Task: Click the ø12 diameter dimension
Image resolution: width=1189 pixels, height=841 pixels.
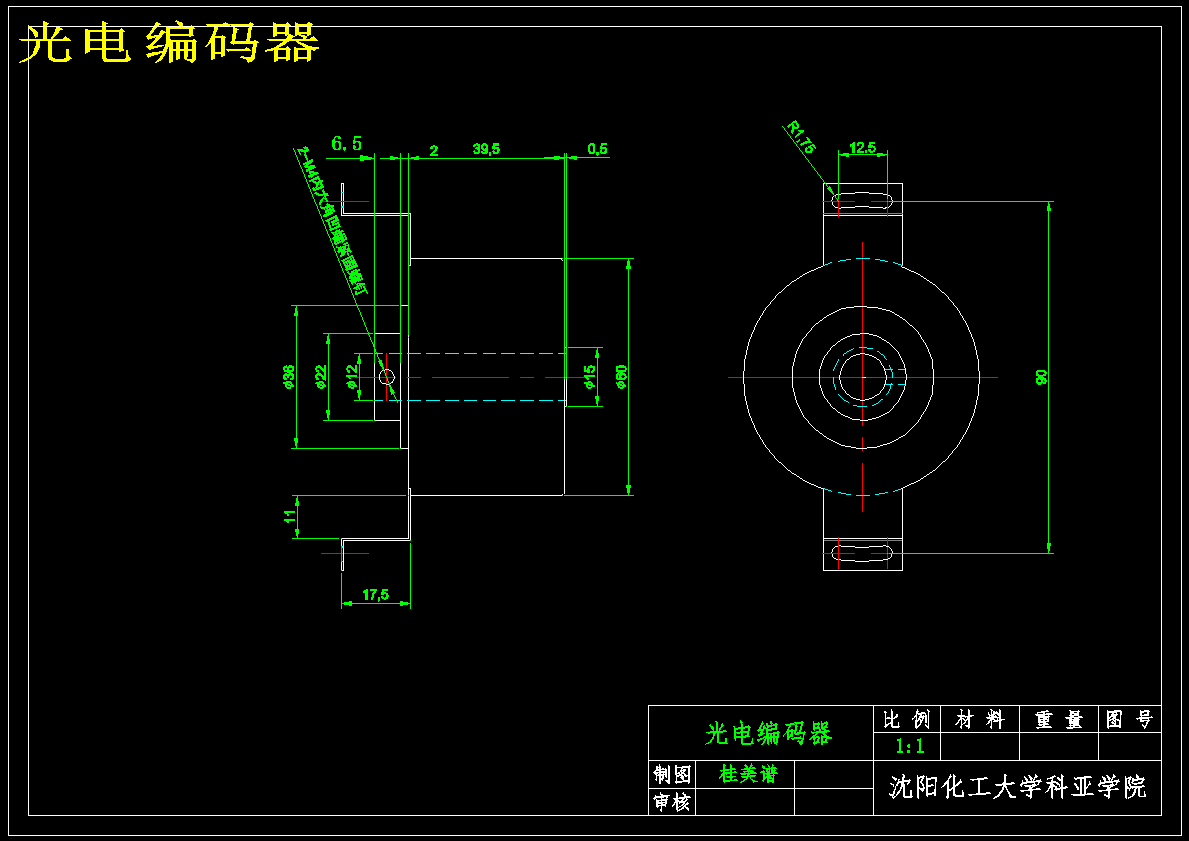Action: pos(351,377)
